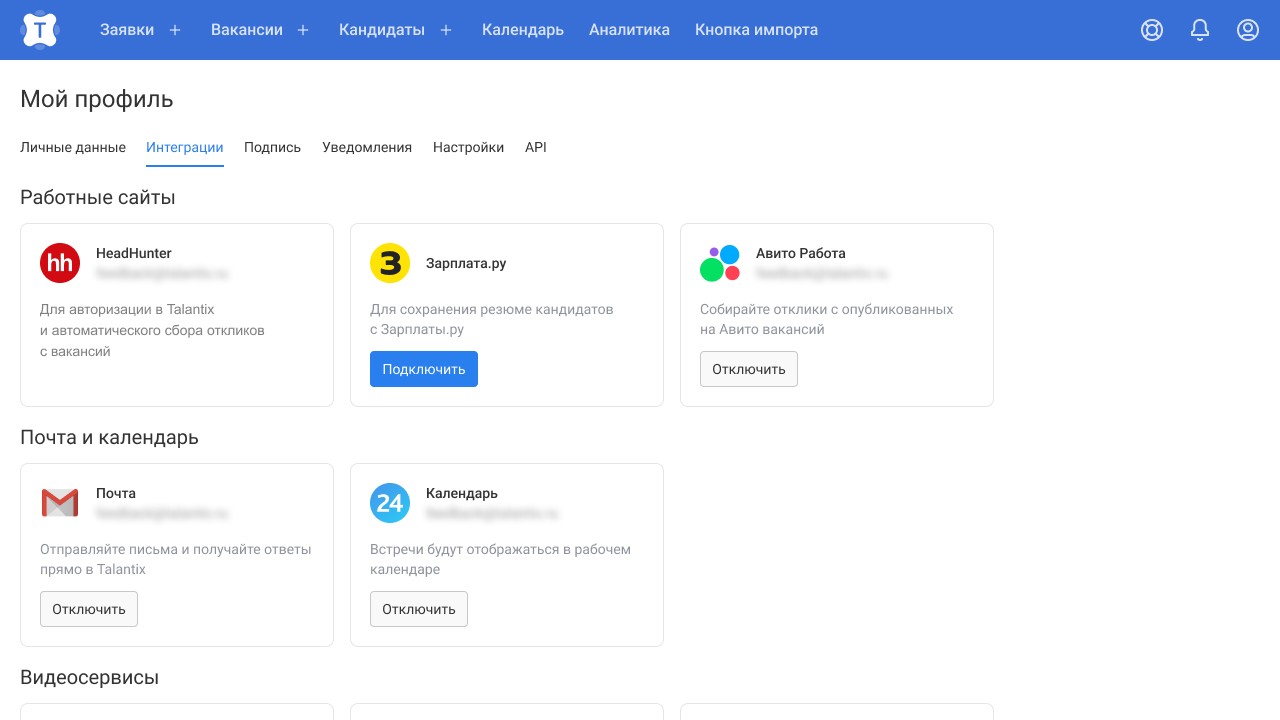Open Аналитика in top navigation
The image size is (1280, 720).
click(x=629, y=30)
